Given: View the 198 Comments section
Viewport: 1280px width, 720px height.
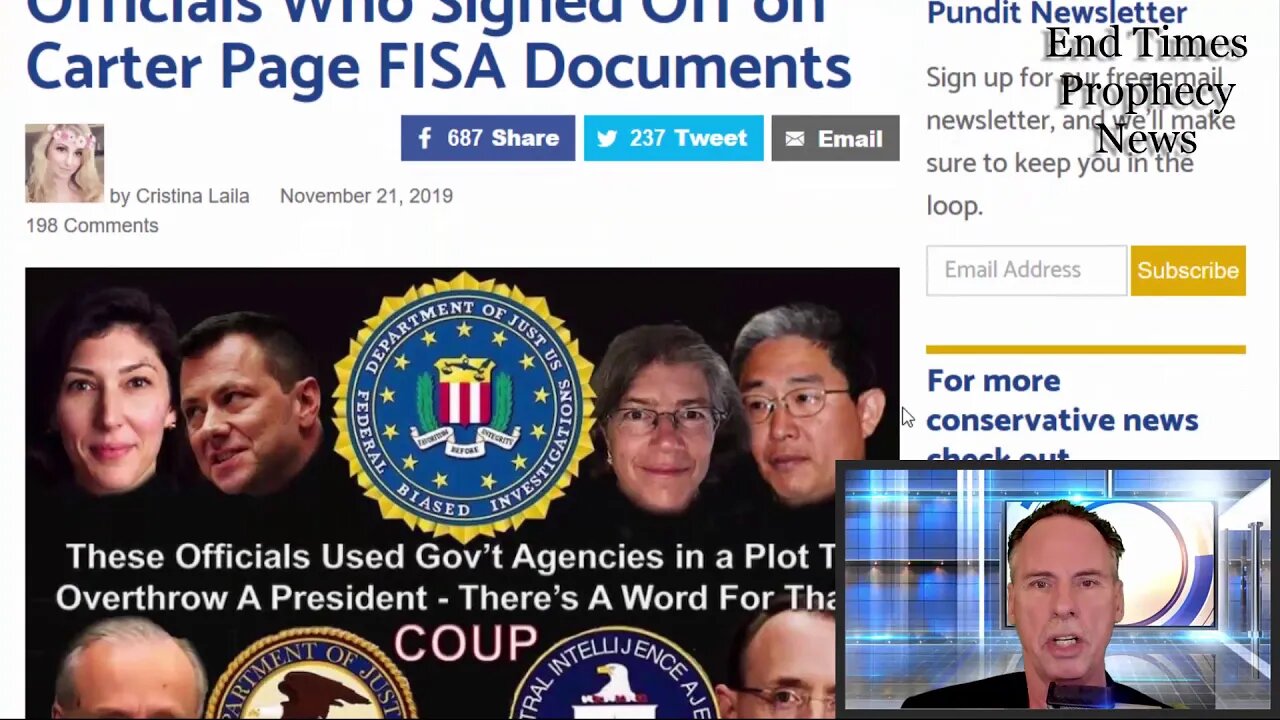Looking at the screenshot, I should (92, 226).
